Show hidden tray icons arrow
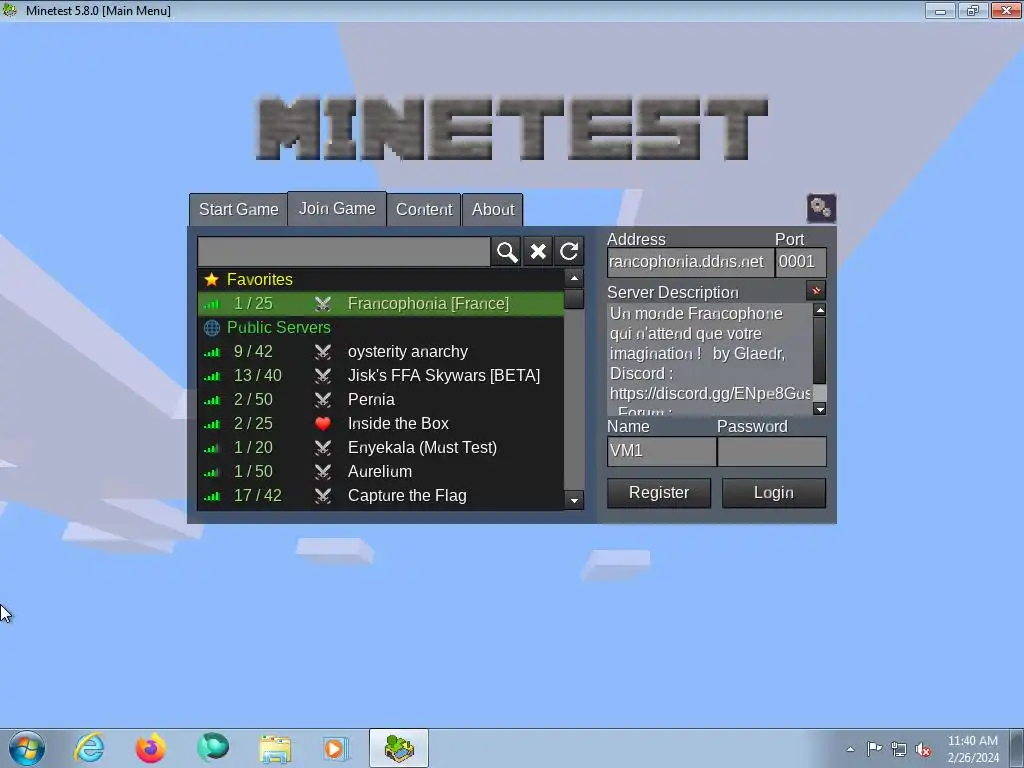 [x=850, y=749]
